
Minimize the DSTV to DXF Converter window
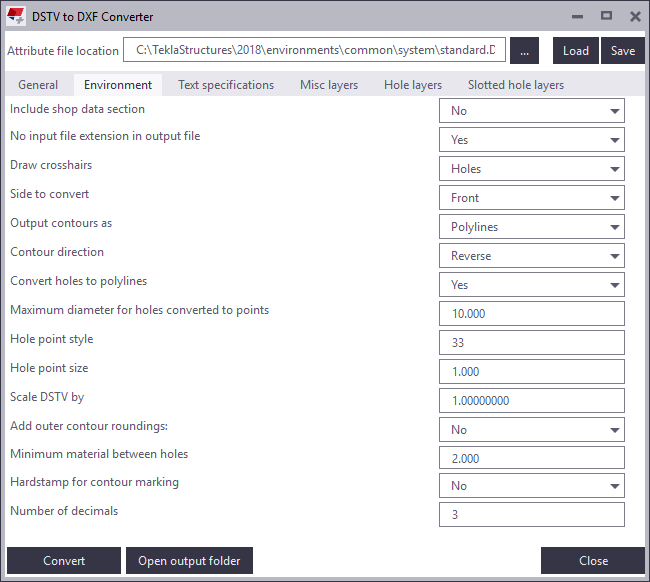point(577,17)
